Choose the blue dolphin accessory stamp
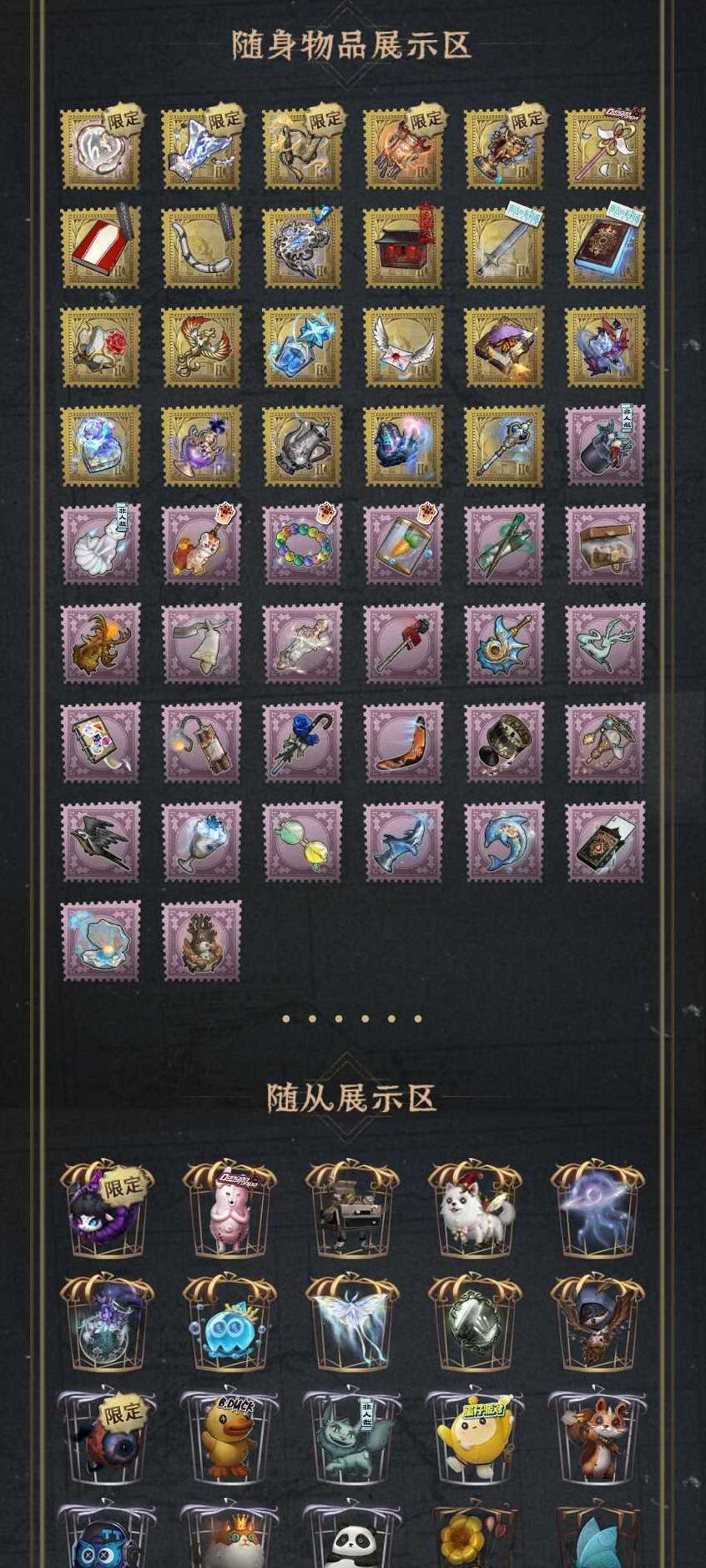Viewport: 706px width, 1568px height. coord(504,842)
